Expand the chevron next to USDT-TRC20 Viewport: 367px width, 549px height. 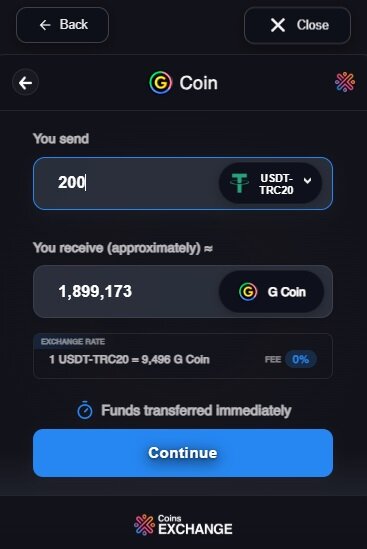coord(307,181)
